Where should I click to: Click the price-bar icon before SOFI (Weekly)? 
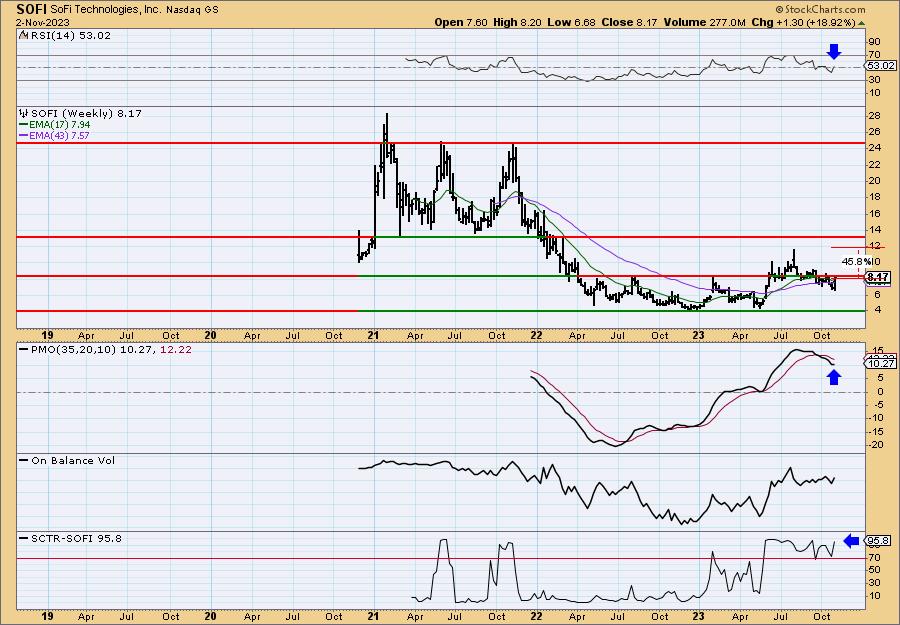tap(24, 114)
